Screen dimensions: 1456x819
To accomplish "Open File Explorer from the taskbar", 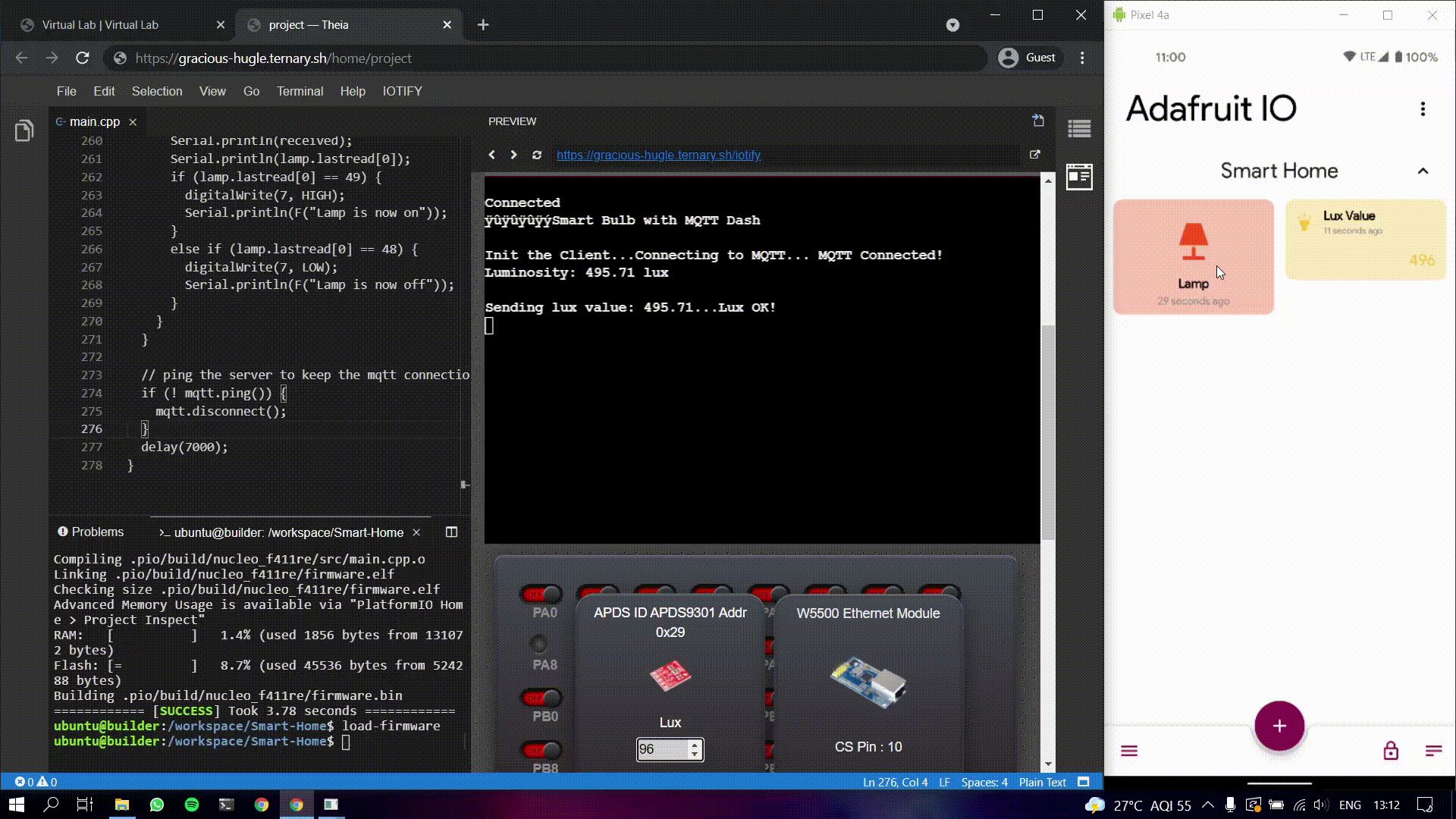I will tap(122, 805).
